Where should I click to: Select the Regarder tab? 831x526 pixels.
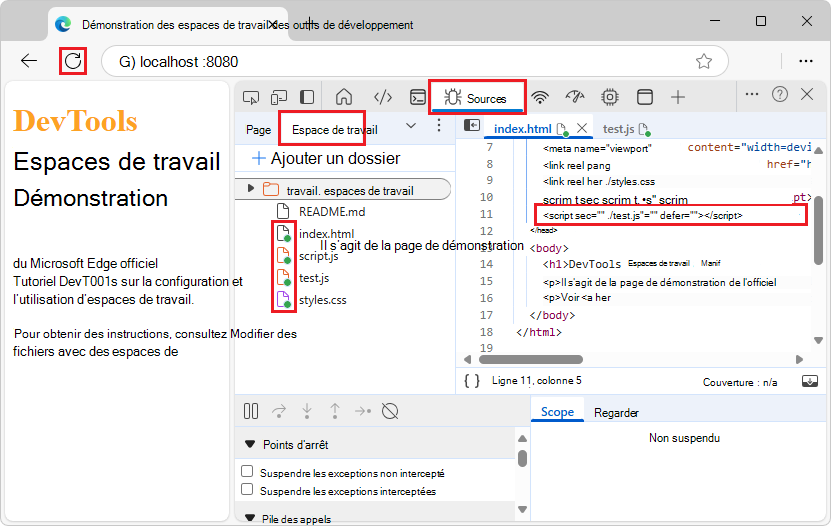[x=616, y=413]
